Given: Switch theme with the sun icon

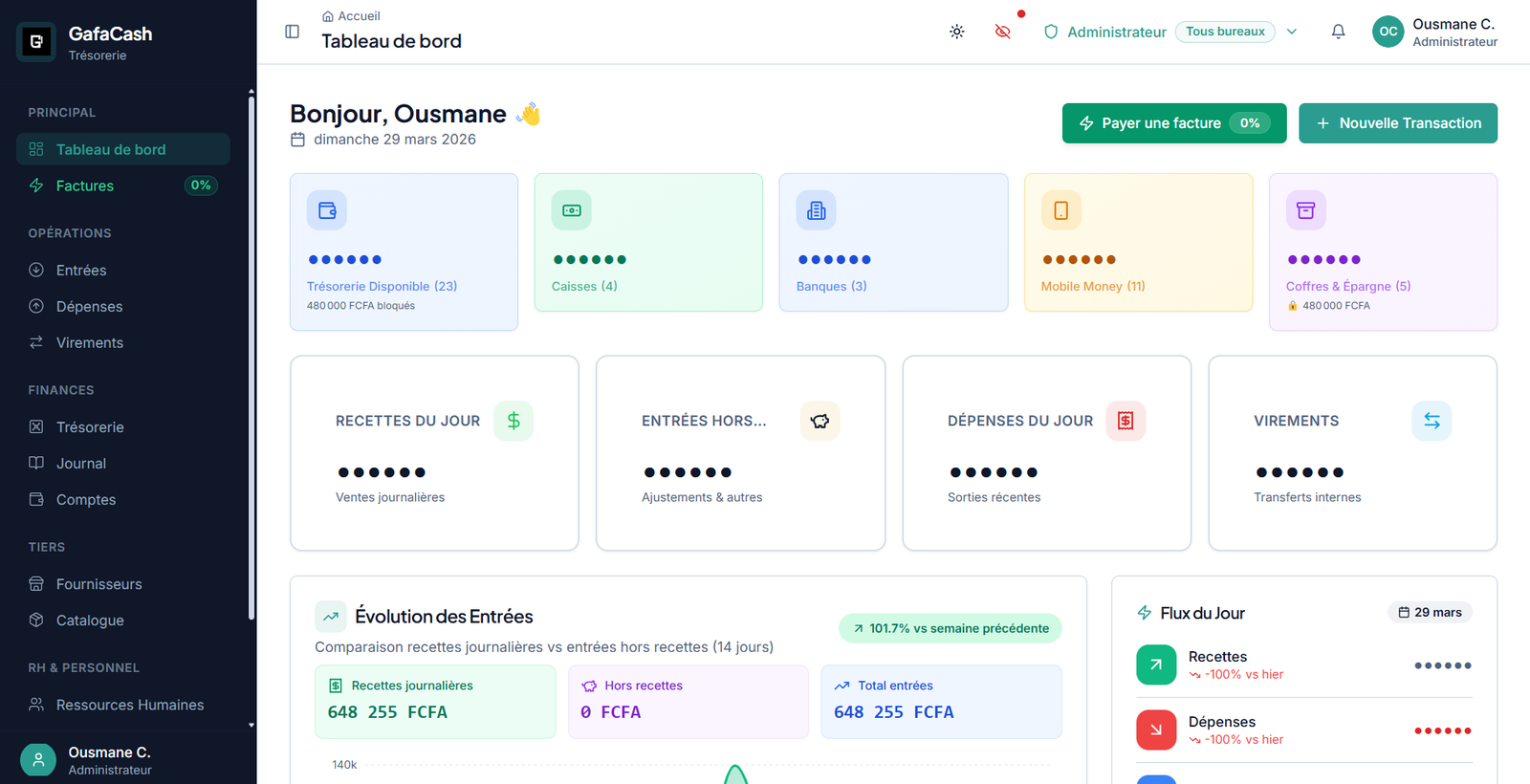Looking at the screenshot, I should 956,32.
